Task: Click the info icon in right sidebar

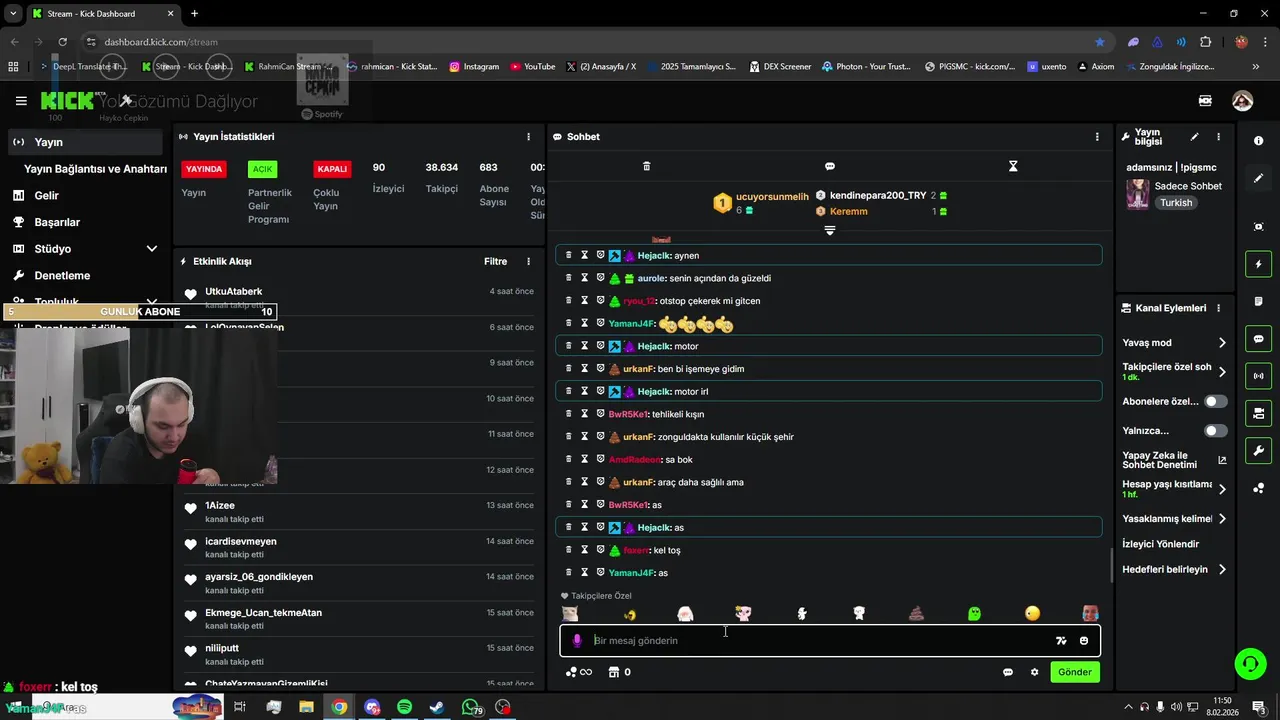Action: [x=1258, y=141]
